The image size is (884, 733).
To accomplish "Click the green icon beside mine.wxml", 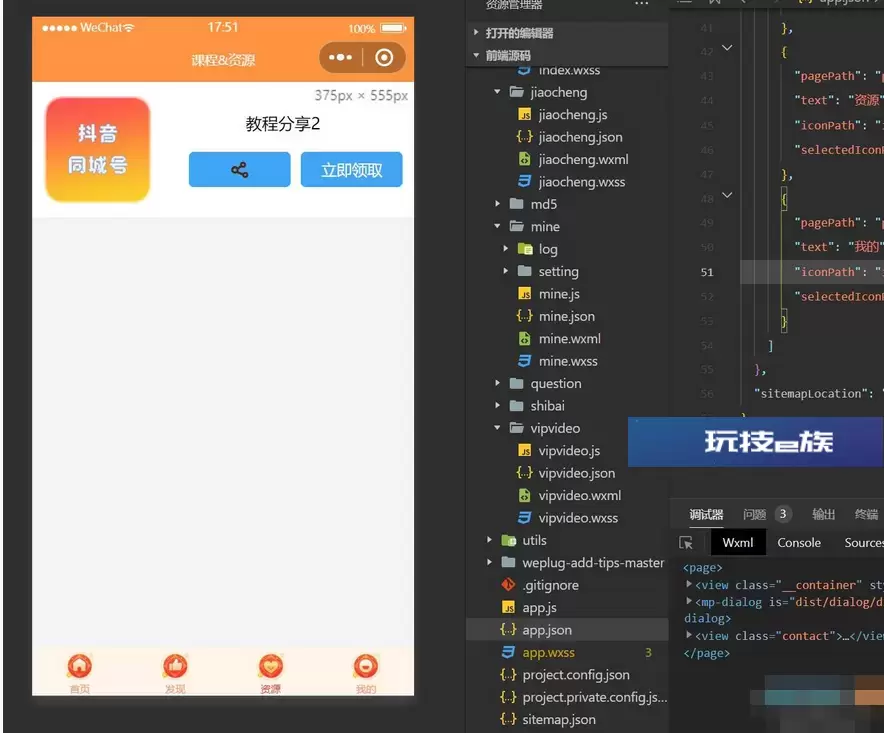I will 525,339.
